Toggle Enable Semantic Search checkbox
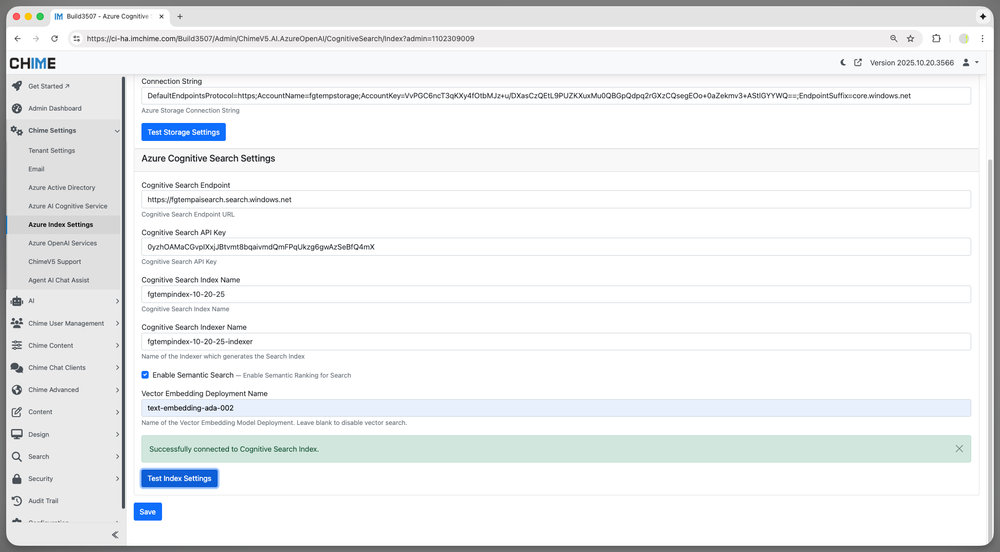The width and height of the screenshot is (1000, 552). point(145,375)
